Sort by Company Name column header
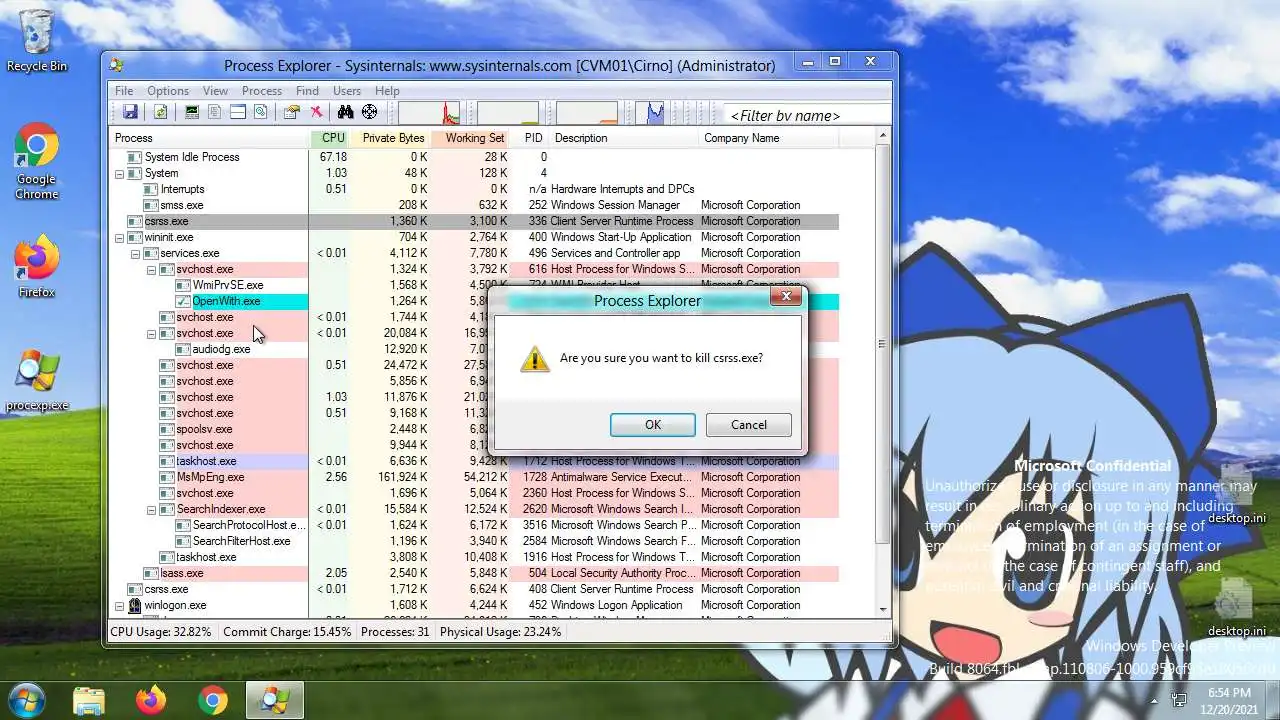The height and width of the screenshot is (720, 1280). [770, 138]
